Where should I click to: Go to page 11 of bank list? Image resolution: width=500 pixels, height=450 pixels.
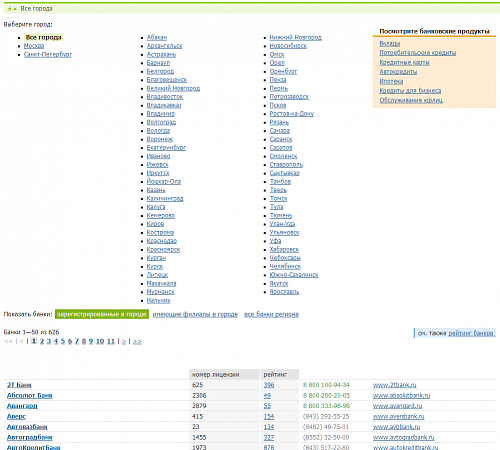click(111, 341)
